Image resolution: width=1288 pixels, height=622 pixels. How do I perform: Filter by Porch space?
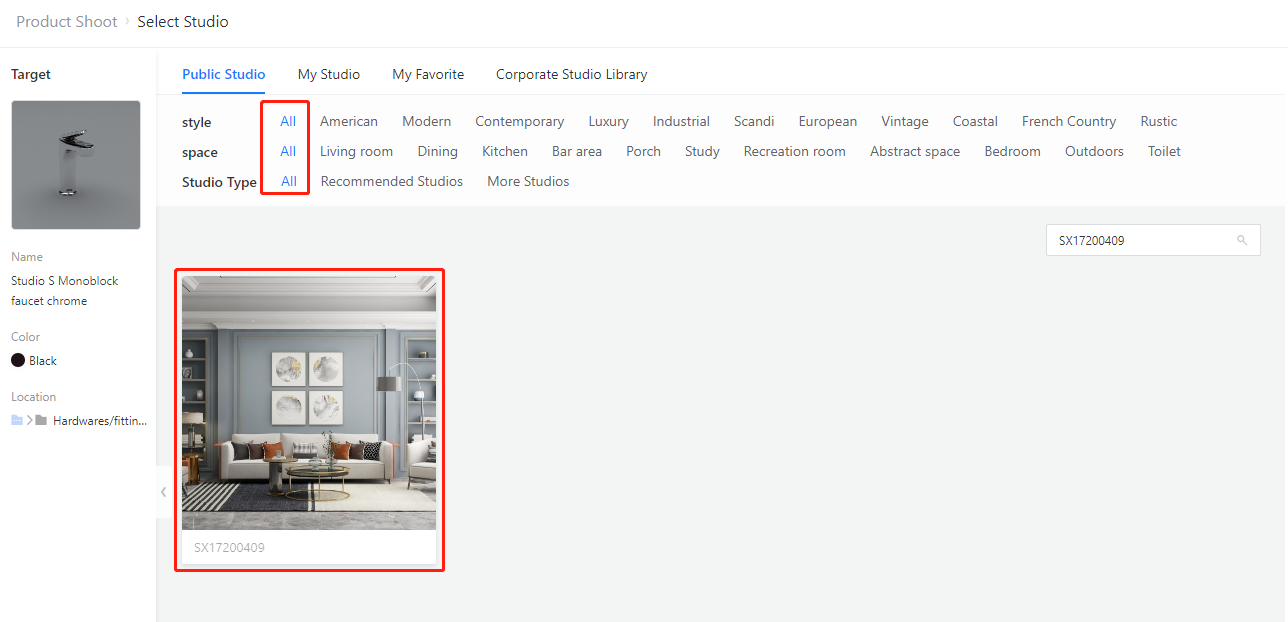click(644, 151)
